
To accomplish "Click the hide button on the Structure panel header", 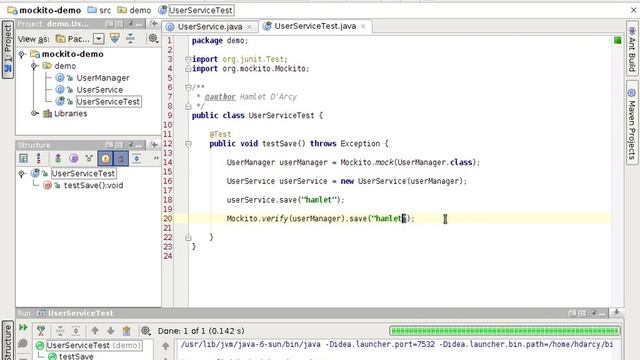I will (155, 145).
